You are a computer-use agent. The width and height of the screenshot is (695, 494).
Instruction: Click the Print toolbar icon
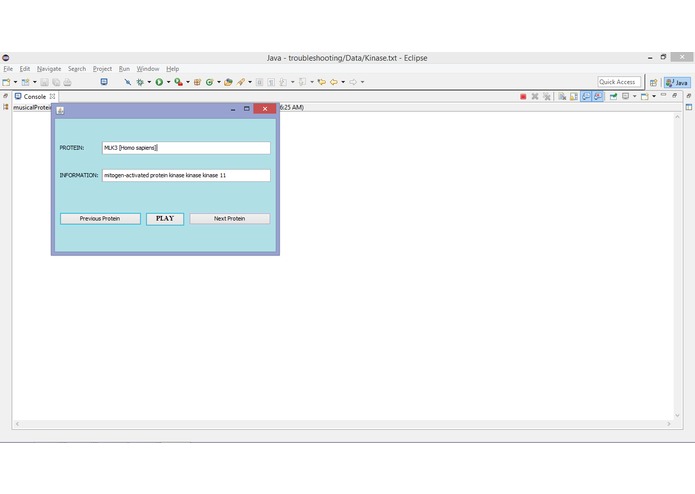(67, 82)
